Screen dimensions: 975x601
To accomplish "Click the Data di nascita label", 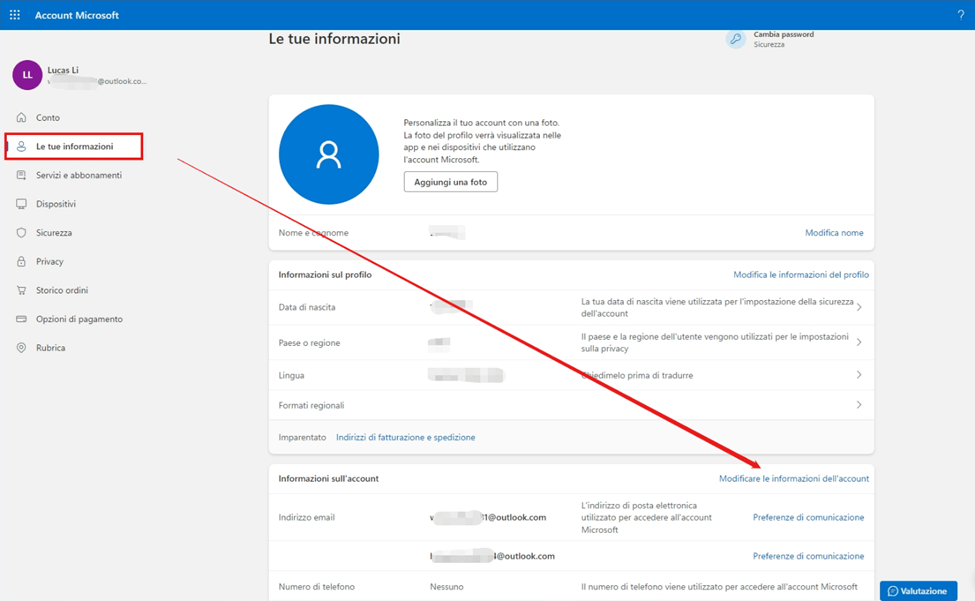I will pos(307,307).
